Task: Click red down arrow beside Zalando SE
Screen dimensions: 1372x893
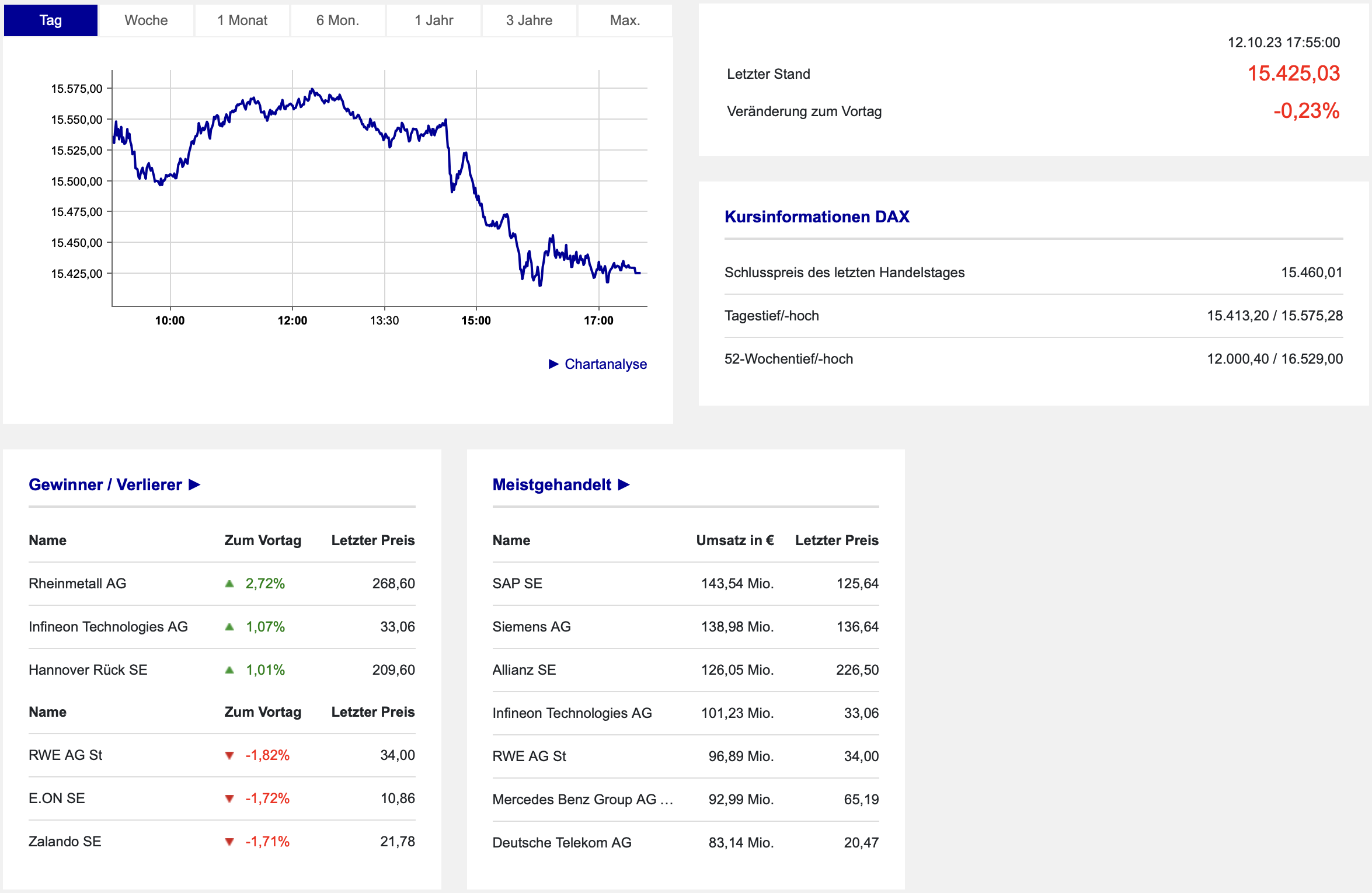Action: coord(229,842)
